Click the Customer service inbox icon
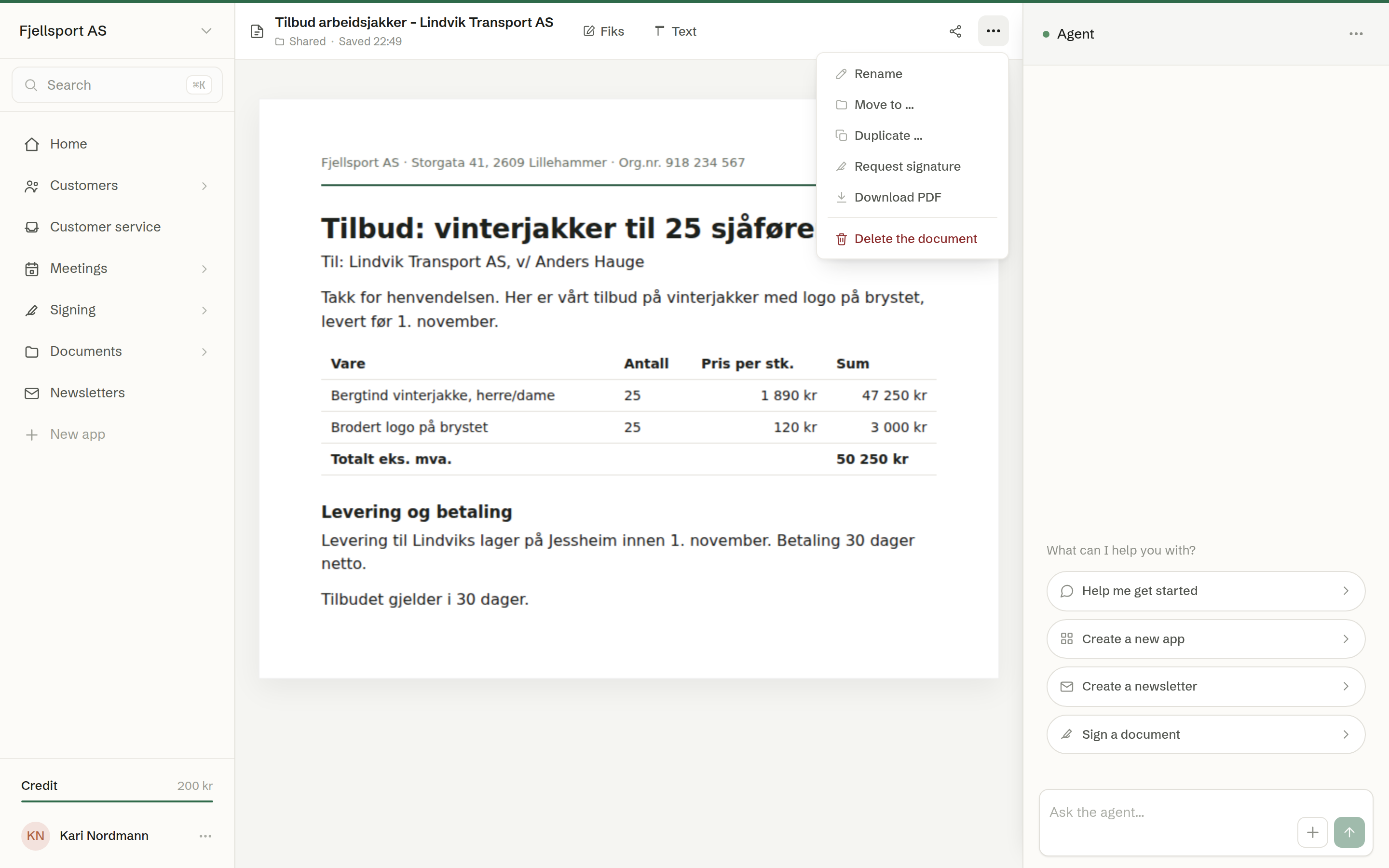 click(31, 227)
